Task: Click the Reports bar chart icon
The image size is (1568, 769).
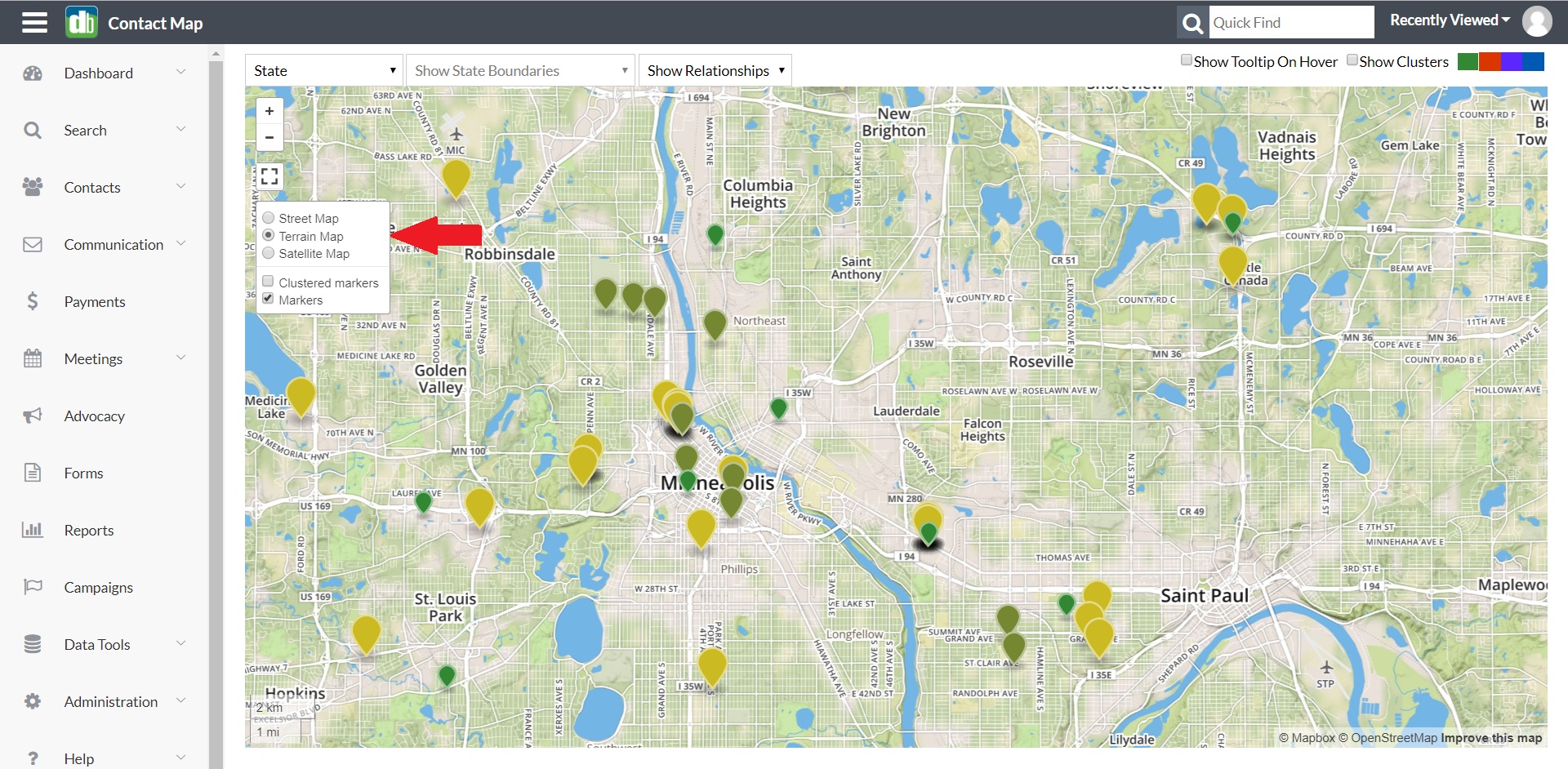Action: [33, 530]
